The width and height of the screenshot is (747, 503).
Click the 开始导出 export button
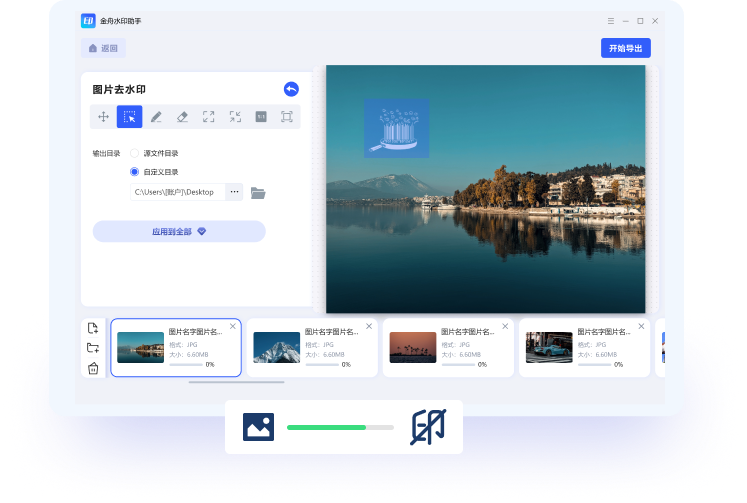625,48
